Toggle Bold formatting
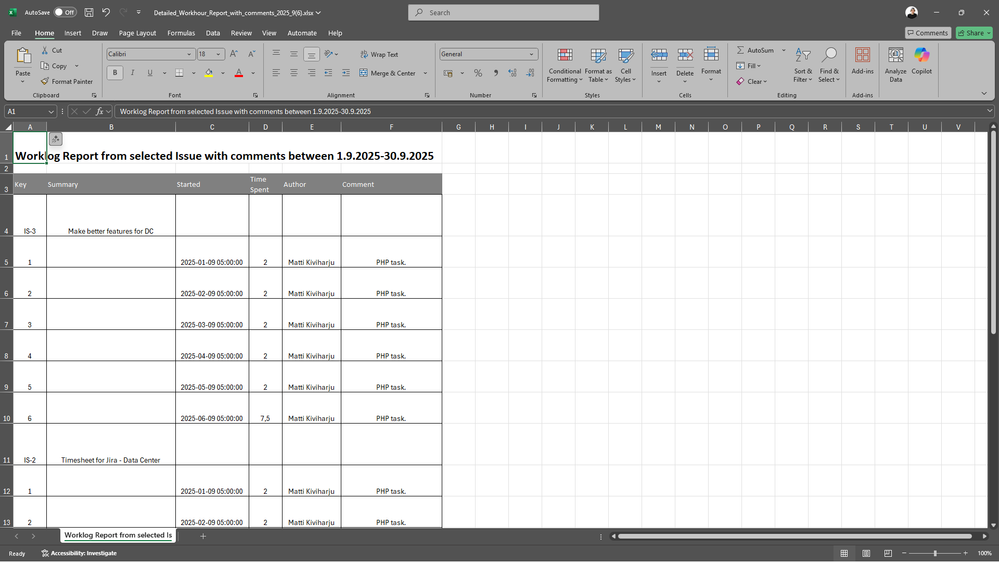The image size is (999, 562). point(115,73)
